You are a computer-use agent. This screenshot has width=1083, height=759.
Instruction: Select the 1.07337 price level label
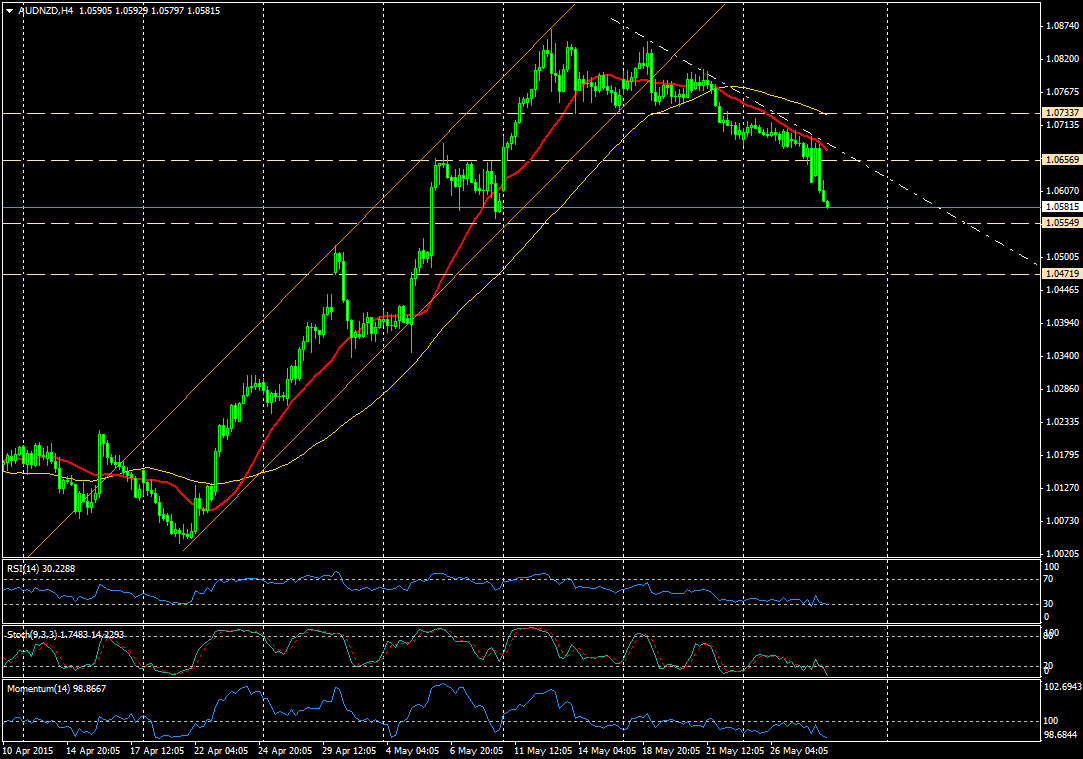tap(1060, 113)
